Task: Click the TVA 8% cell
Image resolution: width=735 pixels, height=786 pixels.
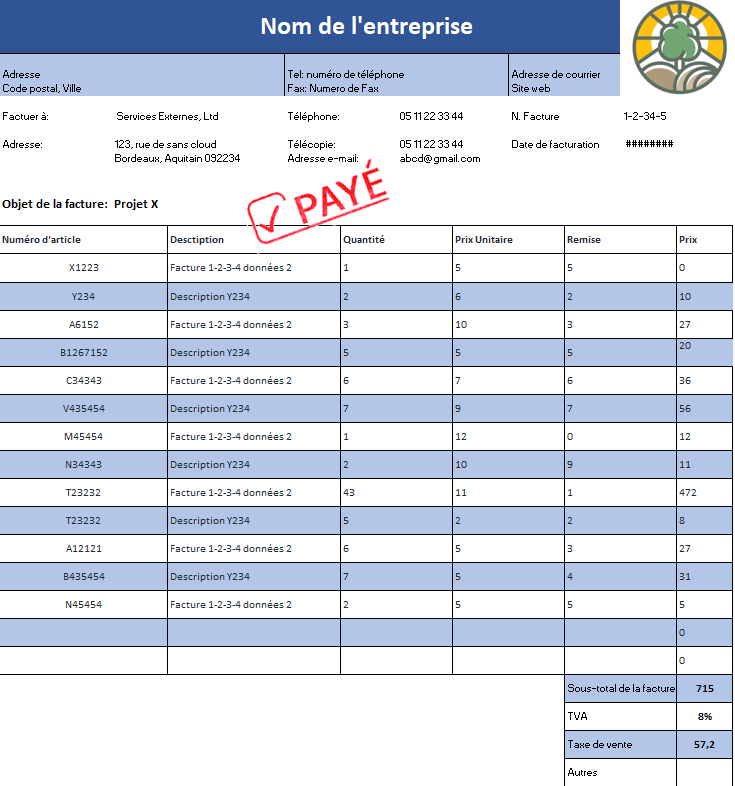Action: point(704,716)
